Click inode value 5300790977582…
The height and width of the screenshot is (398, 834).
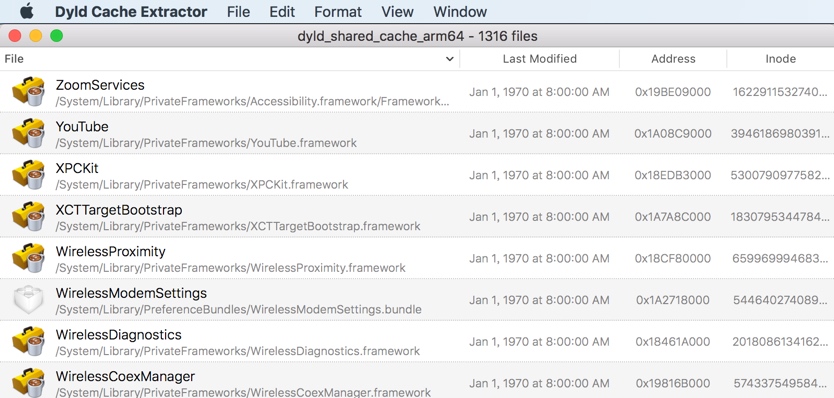tap(780, 175)
